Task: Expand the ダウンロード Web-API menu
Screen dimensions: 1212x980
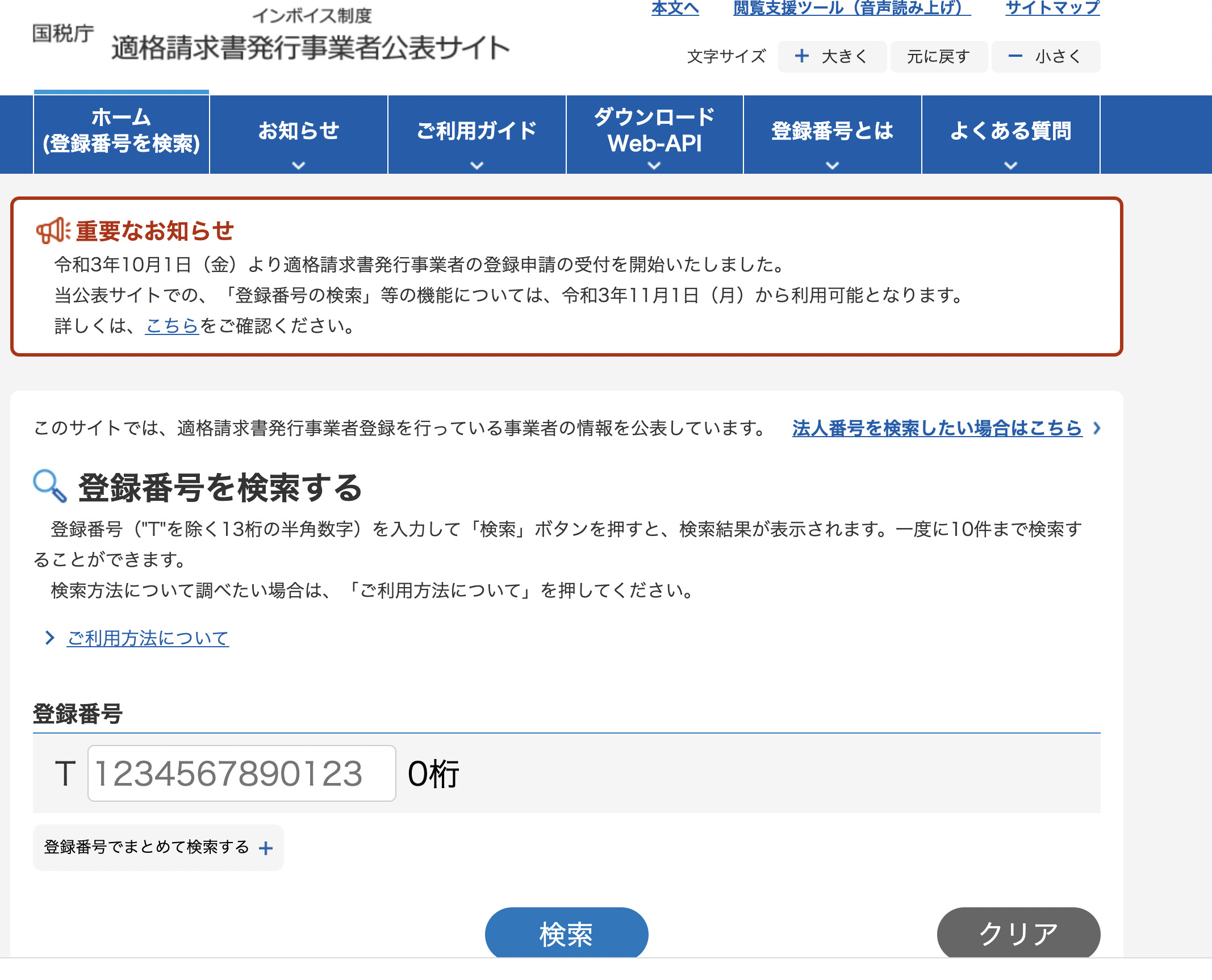Action: coord(654,165)
